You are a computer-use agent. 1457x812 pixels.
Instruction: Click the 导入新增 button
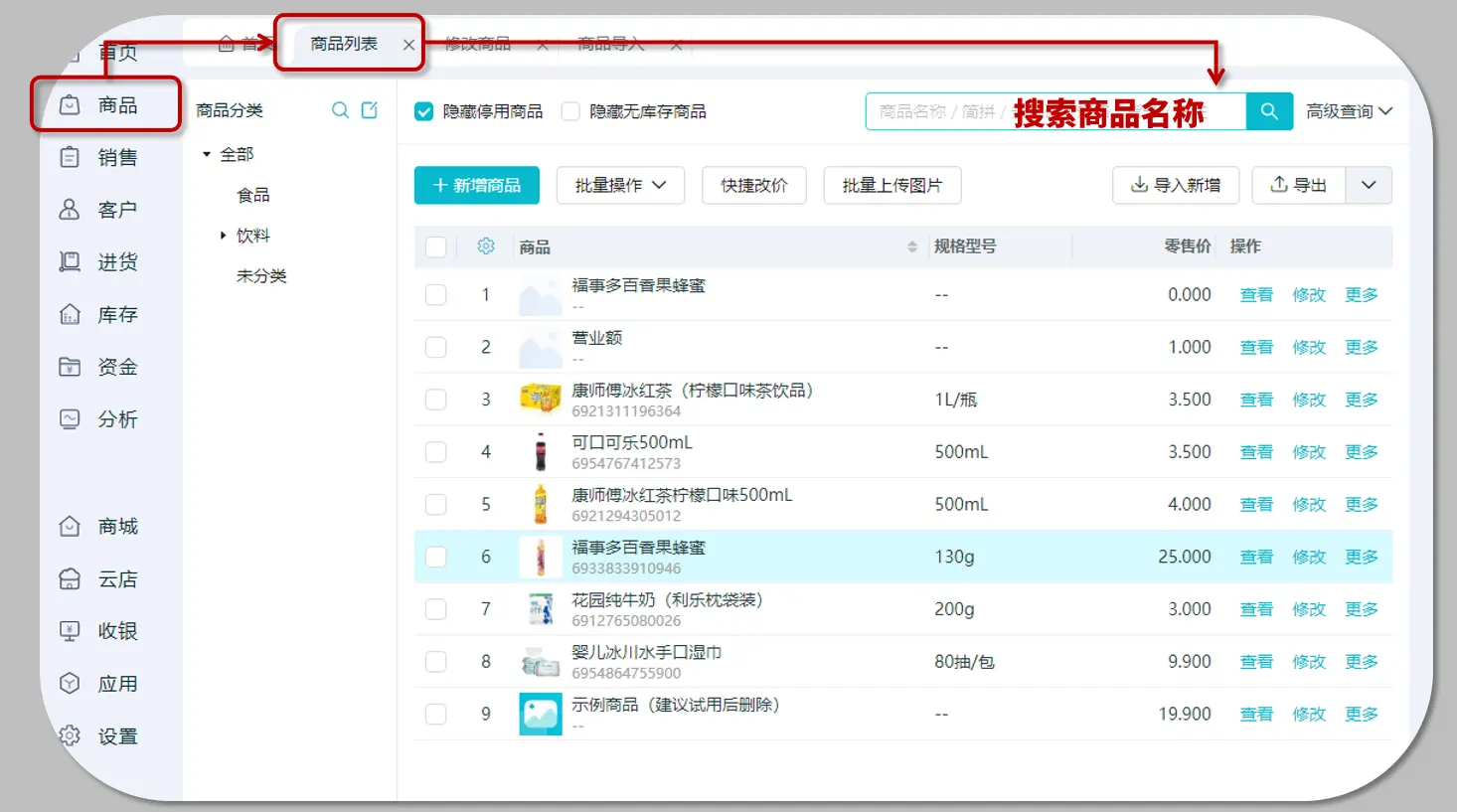point(1176,185)
